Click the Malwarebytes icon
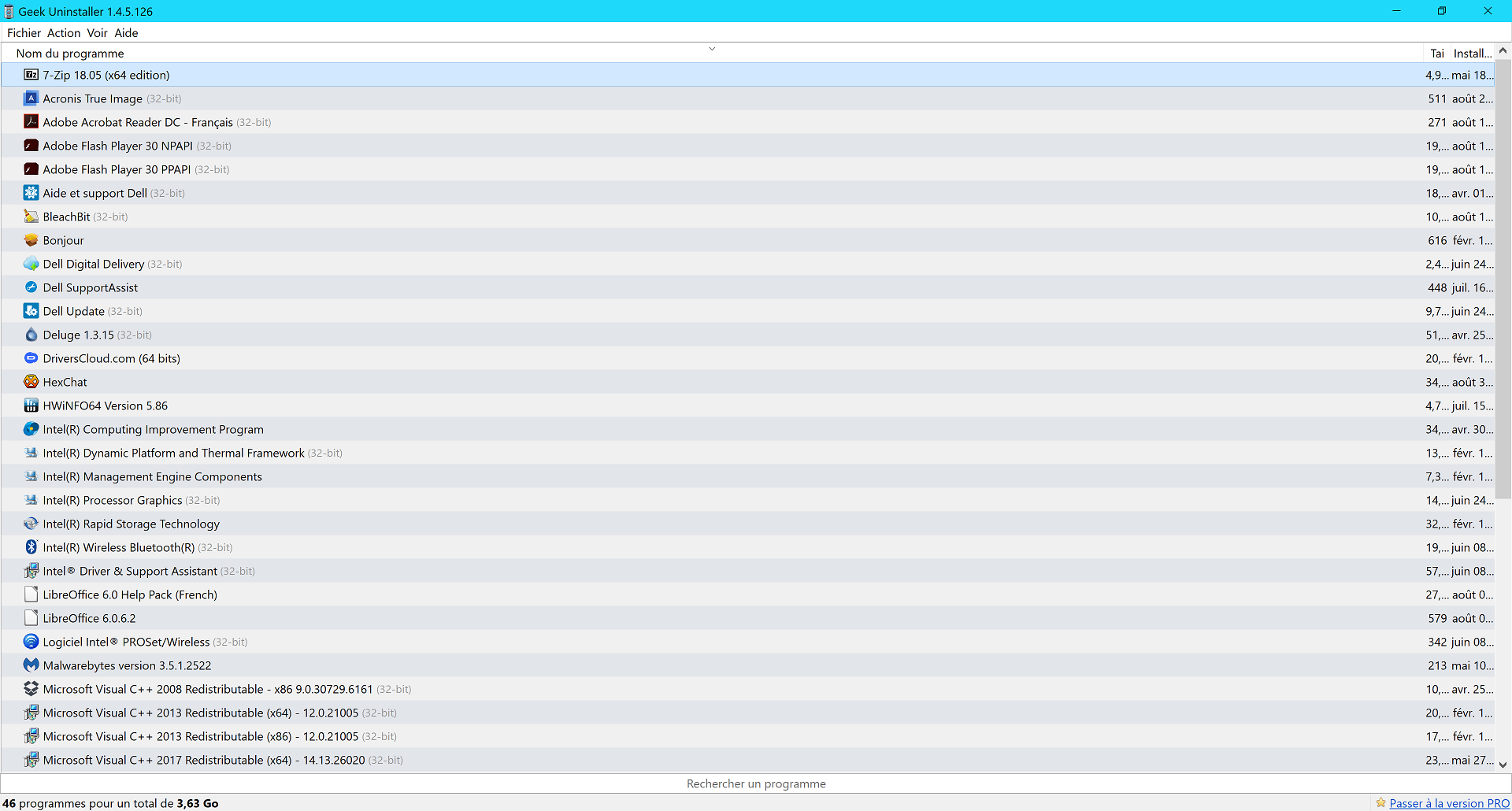Screen dimensions: 1512x811 [x=31, y=665]
